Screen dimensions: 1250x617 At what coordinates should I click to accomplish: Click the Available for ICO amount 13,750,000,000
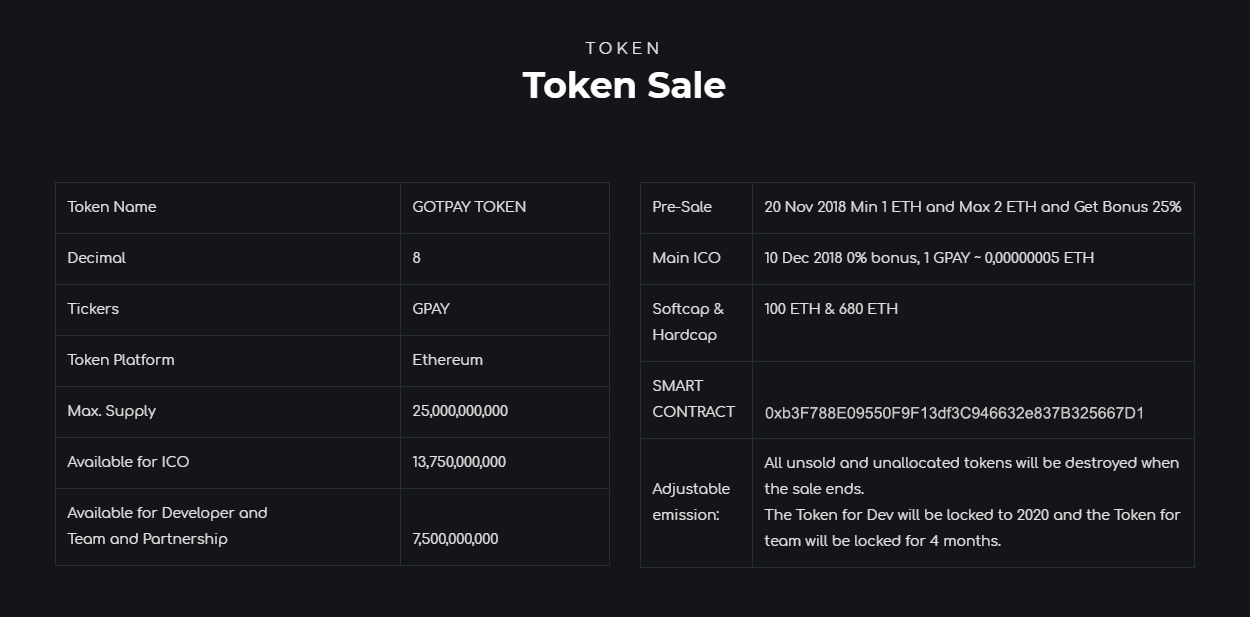(x=459, y=462)
